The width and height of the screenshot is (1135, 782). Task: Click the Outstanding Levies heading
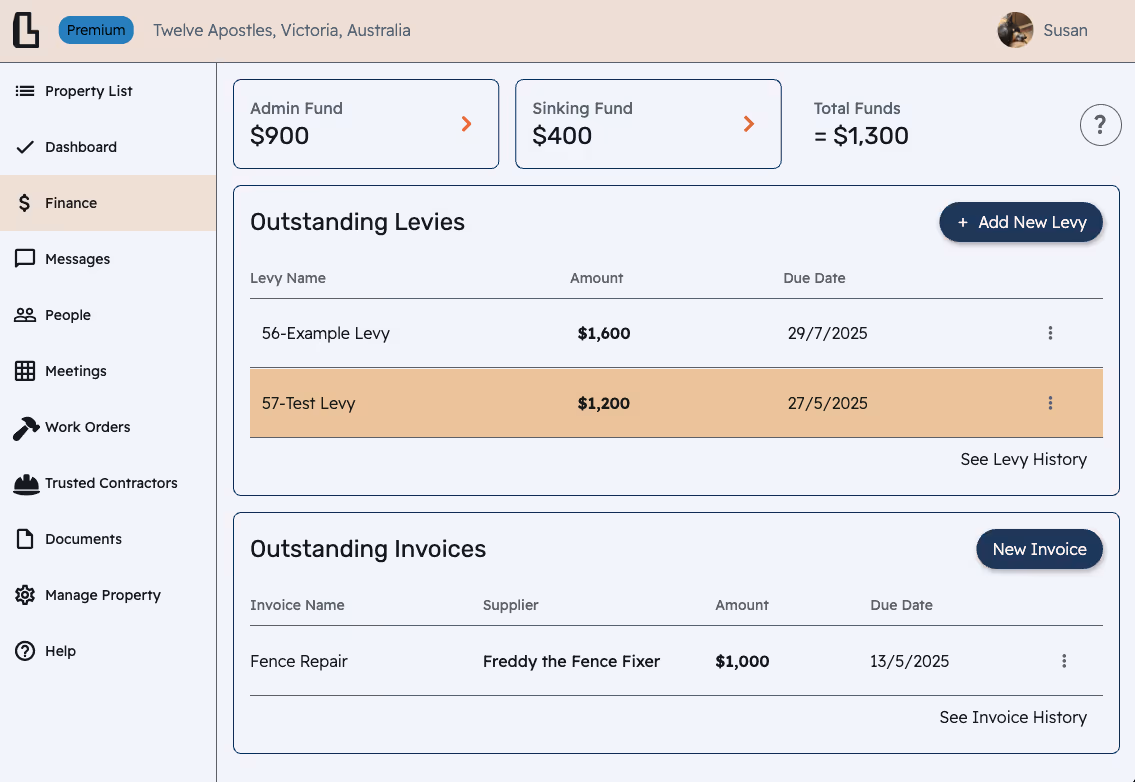pos(358,222)
